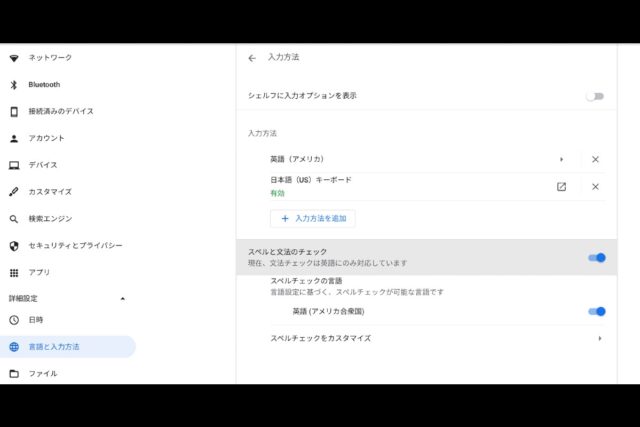
Task: Click the magnifier icon for 検索エンジン
Action: coord(14,218)
